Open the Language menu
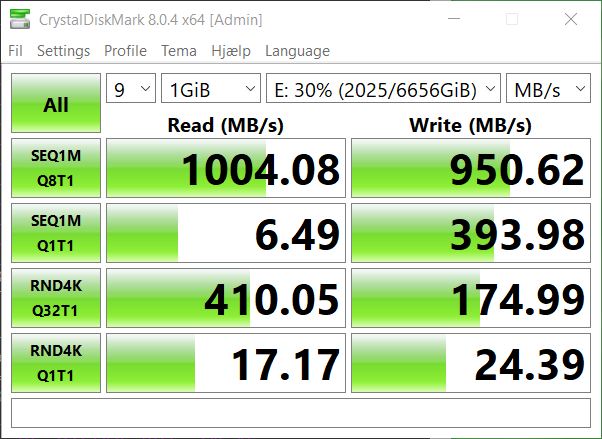The height and width of the screenshot is (439, 602). [x=297, y=51]
